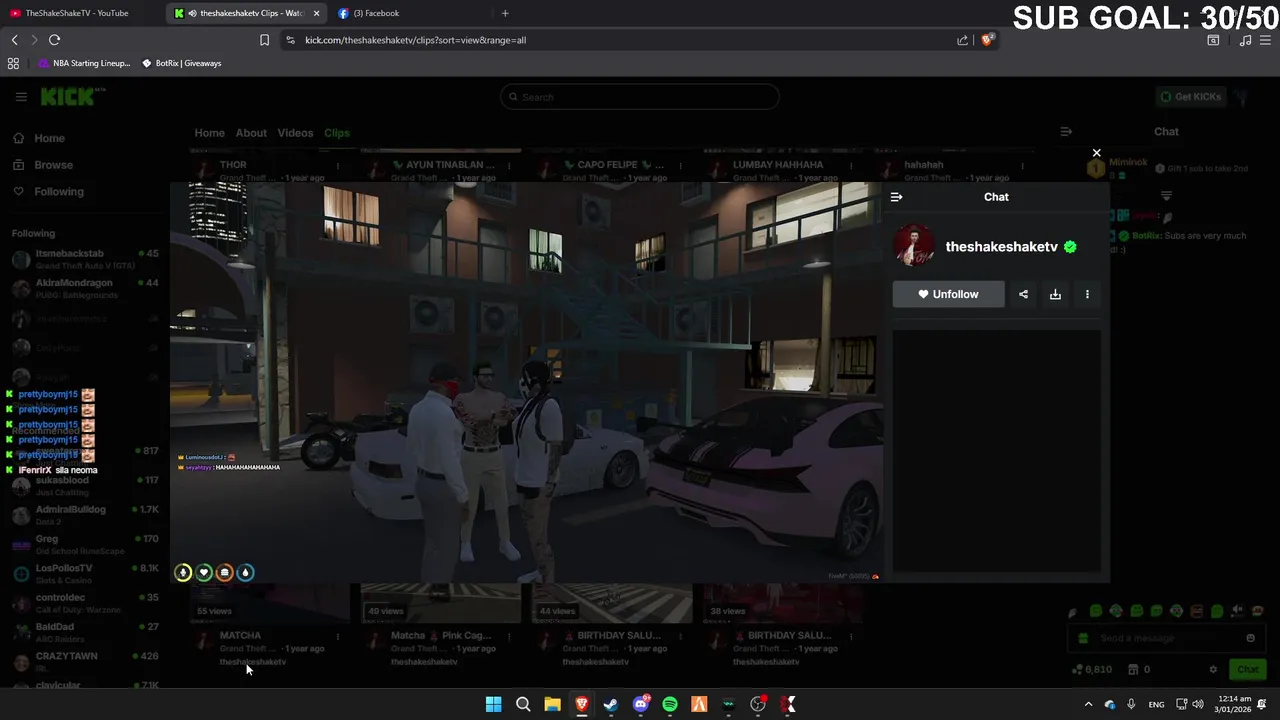Open Discord from the taskbar

641,704
